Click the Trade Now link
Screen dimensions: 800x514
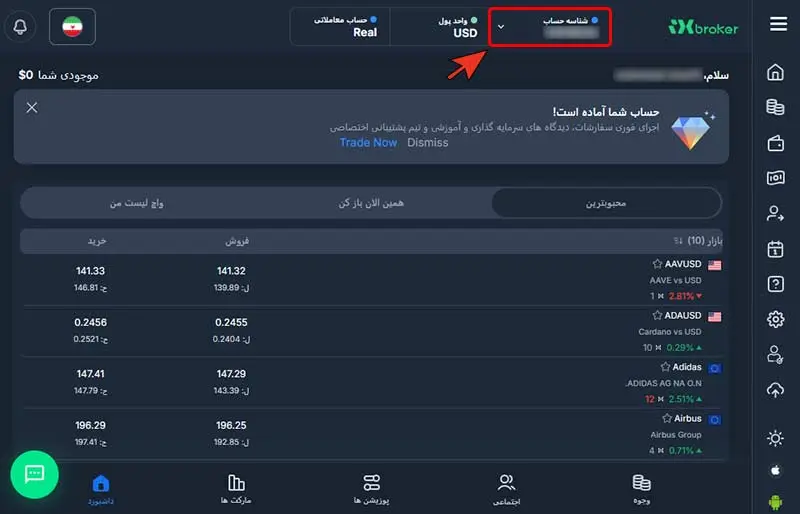tap(368, 142)
